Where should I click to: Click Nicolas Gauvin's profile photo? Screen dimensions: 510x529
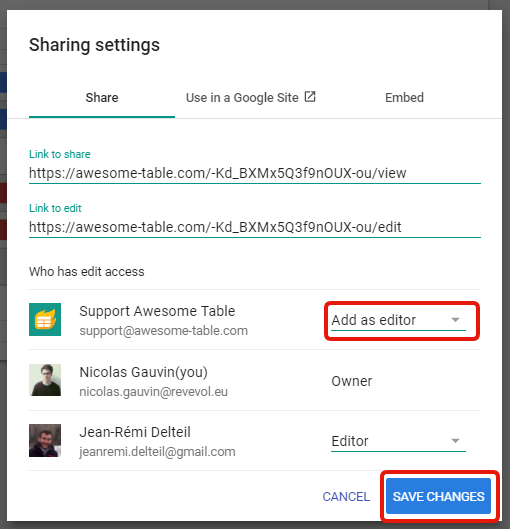click(x=45, y=380)
